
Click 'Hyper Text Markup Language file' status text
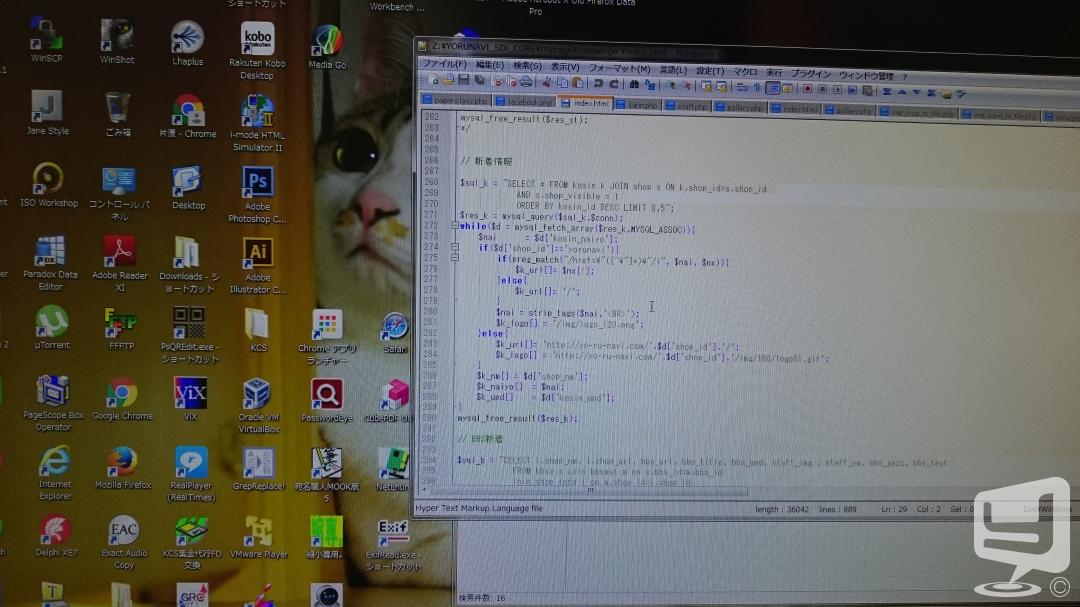pyautogui.click(x=479, y=508)
